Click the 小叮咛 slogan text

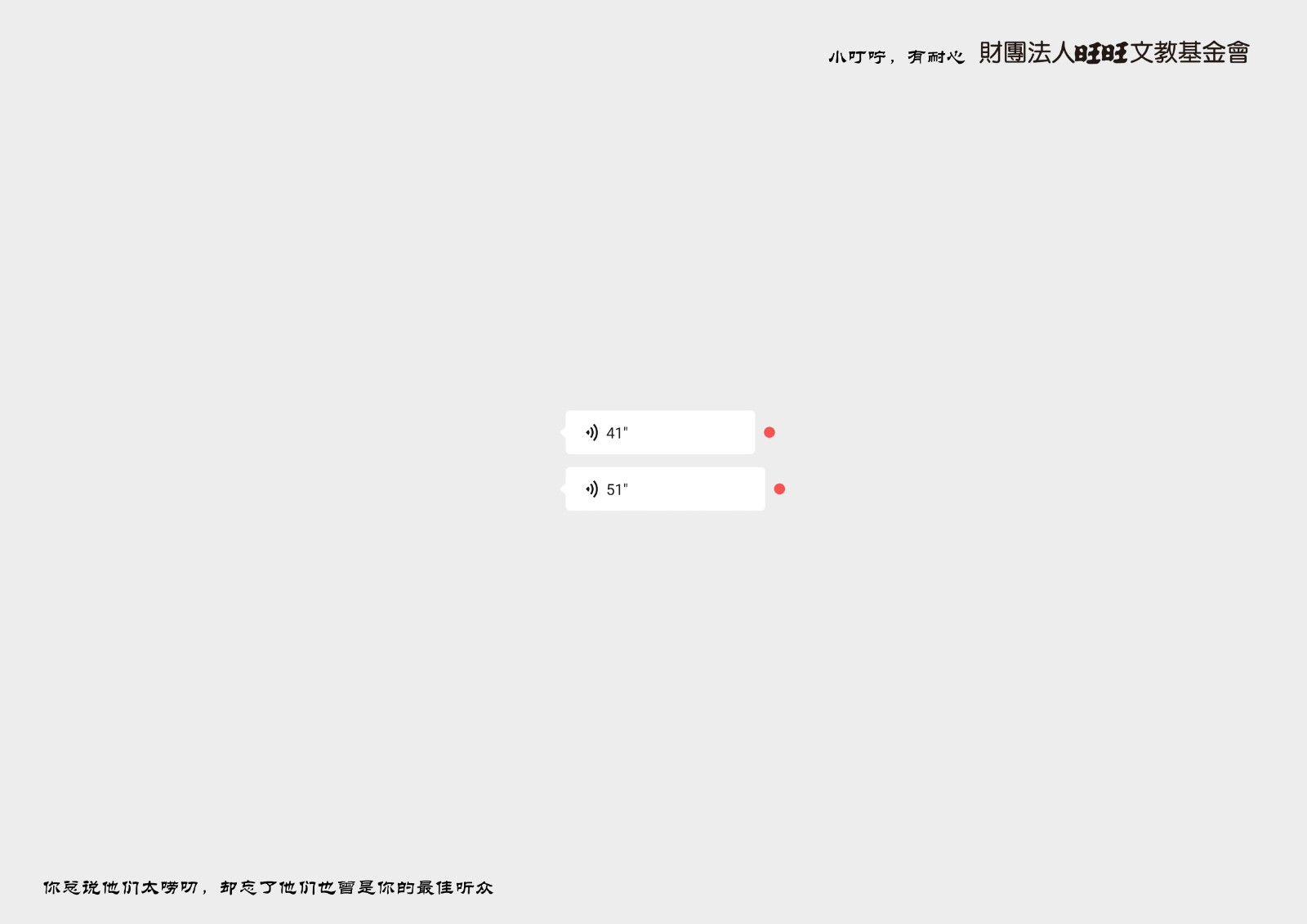[856, 57]
